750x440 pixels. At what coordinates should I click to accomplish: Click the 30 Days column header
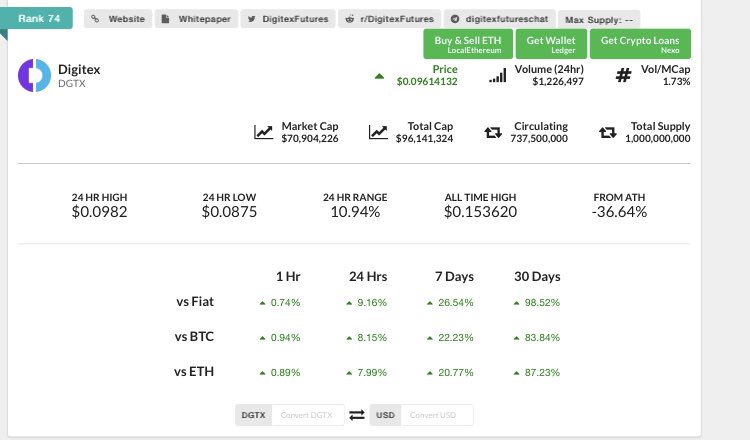537,276
